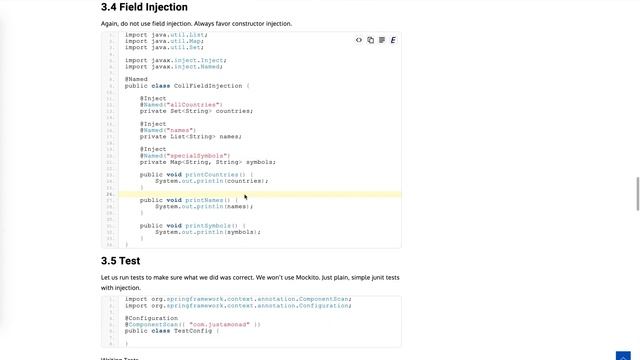Click the '3.5 Test' heading
The height and width of the screenshot is (360, 640).
[x=120, y=261]
